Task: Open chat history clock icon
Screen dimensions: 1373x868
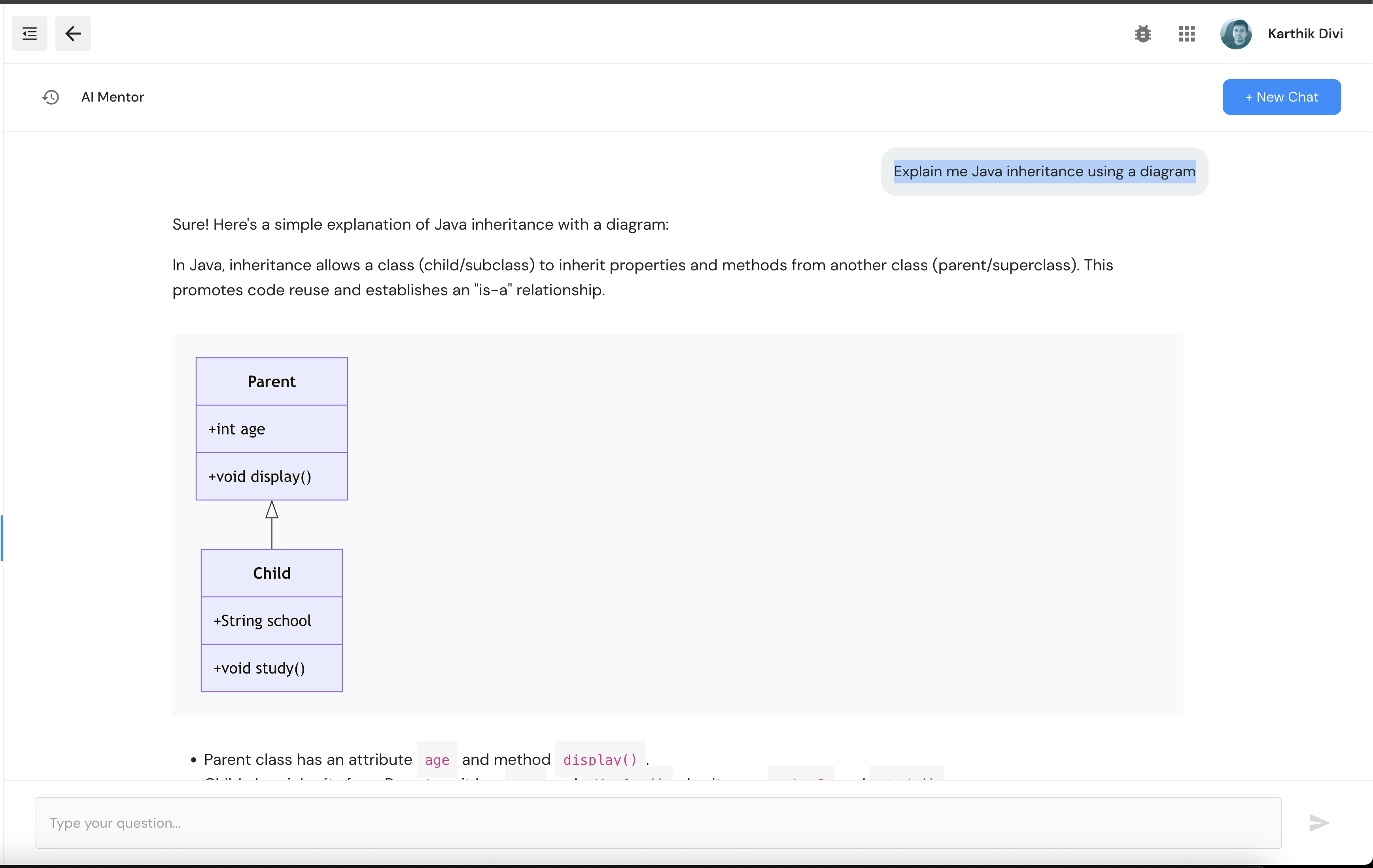Action: (51, 97)
